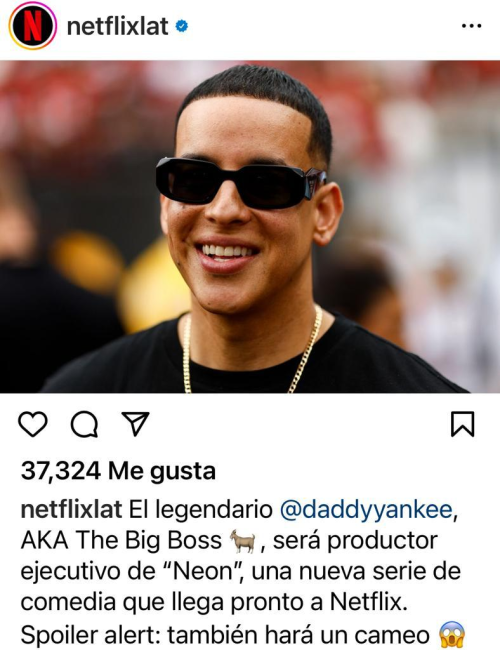The height and width of the screenshot is (650, 500).
Task: Open comments via the speech bubble icon
Action: pyautogui.click(x=84, y=424)
